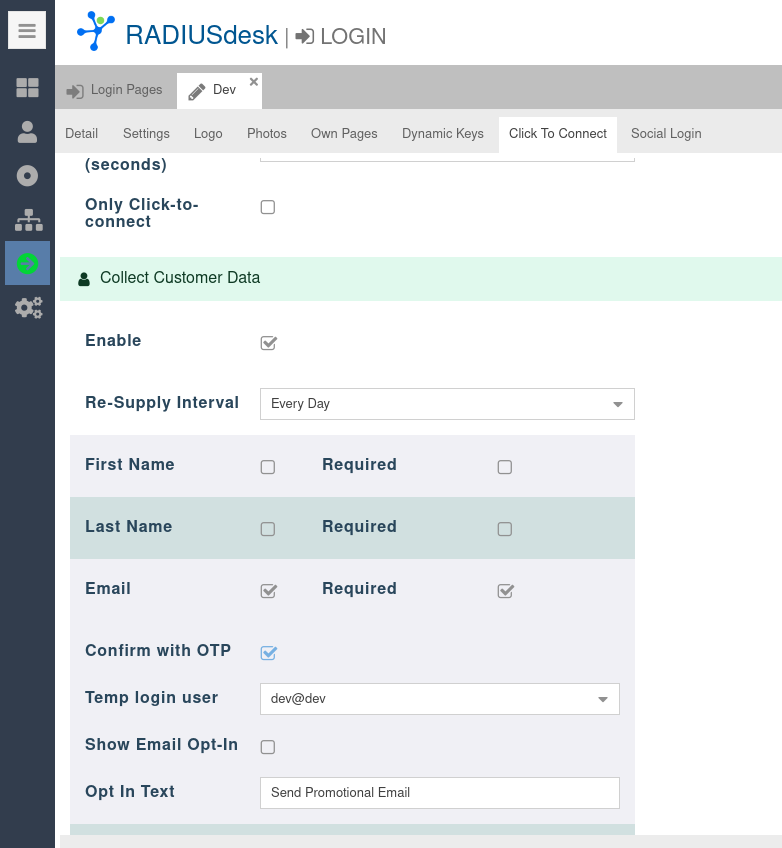782x848 pixels.
Task: Click the record/target icon in sidebar
Action: tap(27, 175)
